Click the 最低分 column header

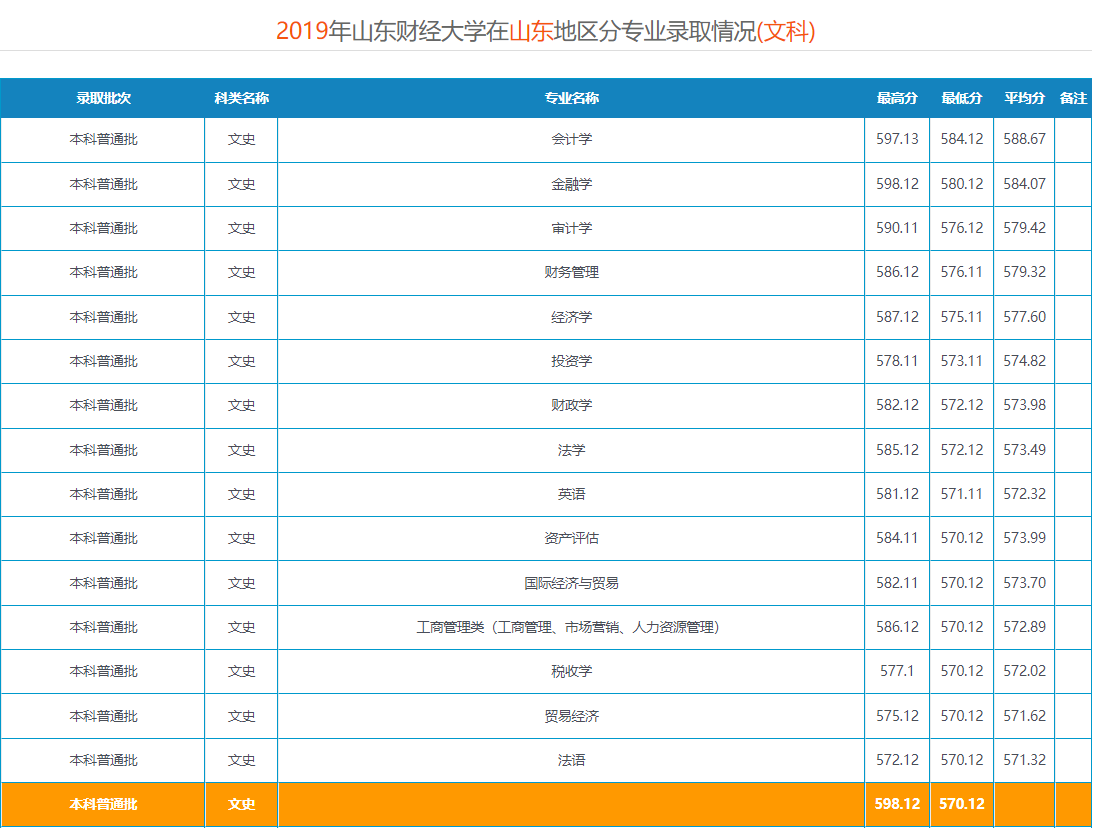pos(961,98)
